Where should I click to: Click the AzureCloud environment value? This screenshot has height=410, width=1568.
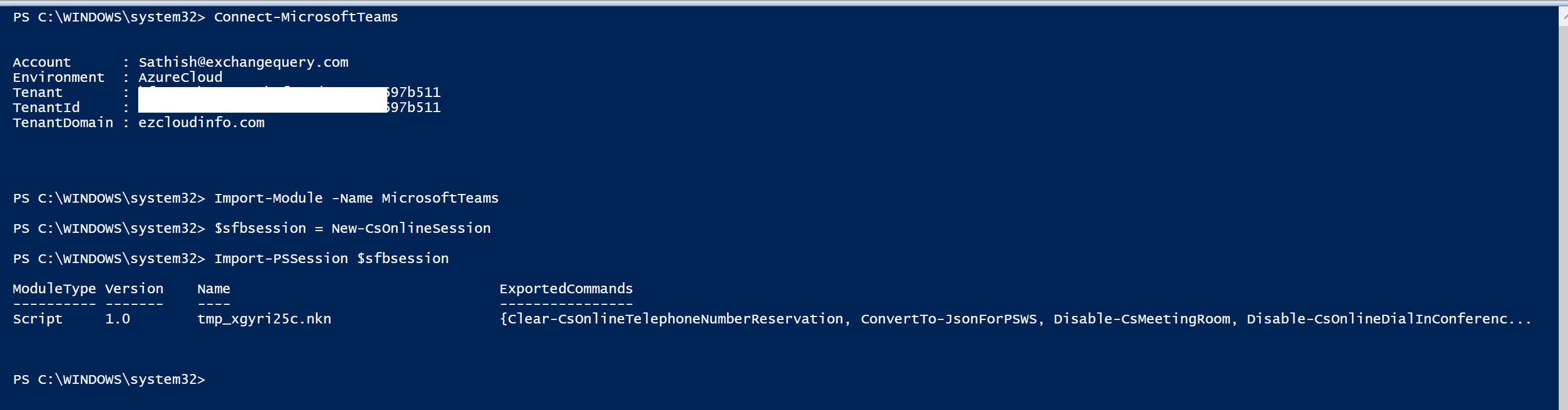(x=180, y=77)
